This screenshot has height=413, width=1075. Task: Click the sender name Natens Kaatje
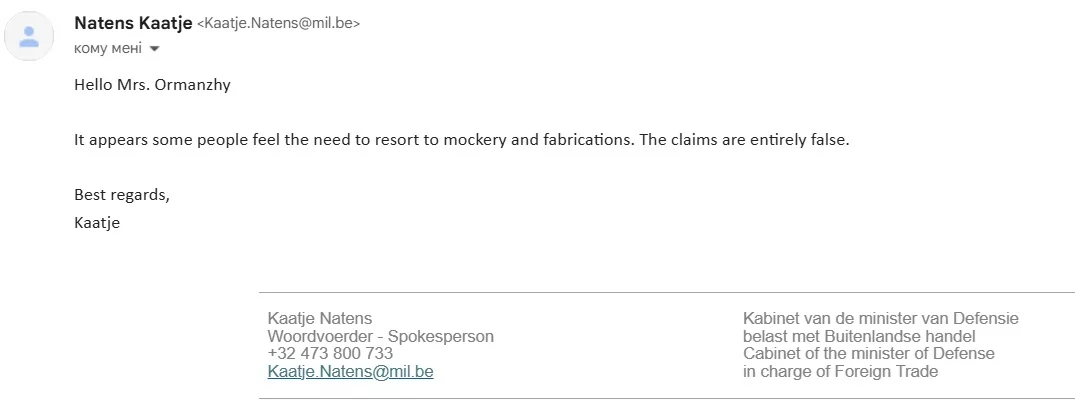point(132,22)
